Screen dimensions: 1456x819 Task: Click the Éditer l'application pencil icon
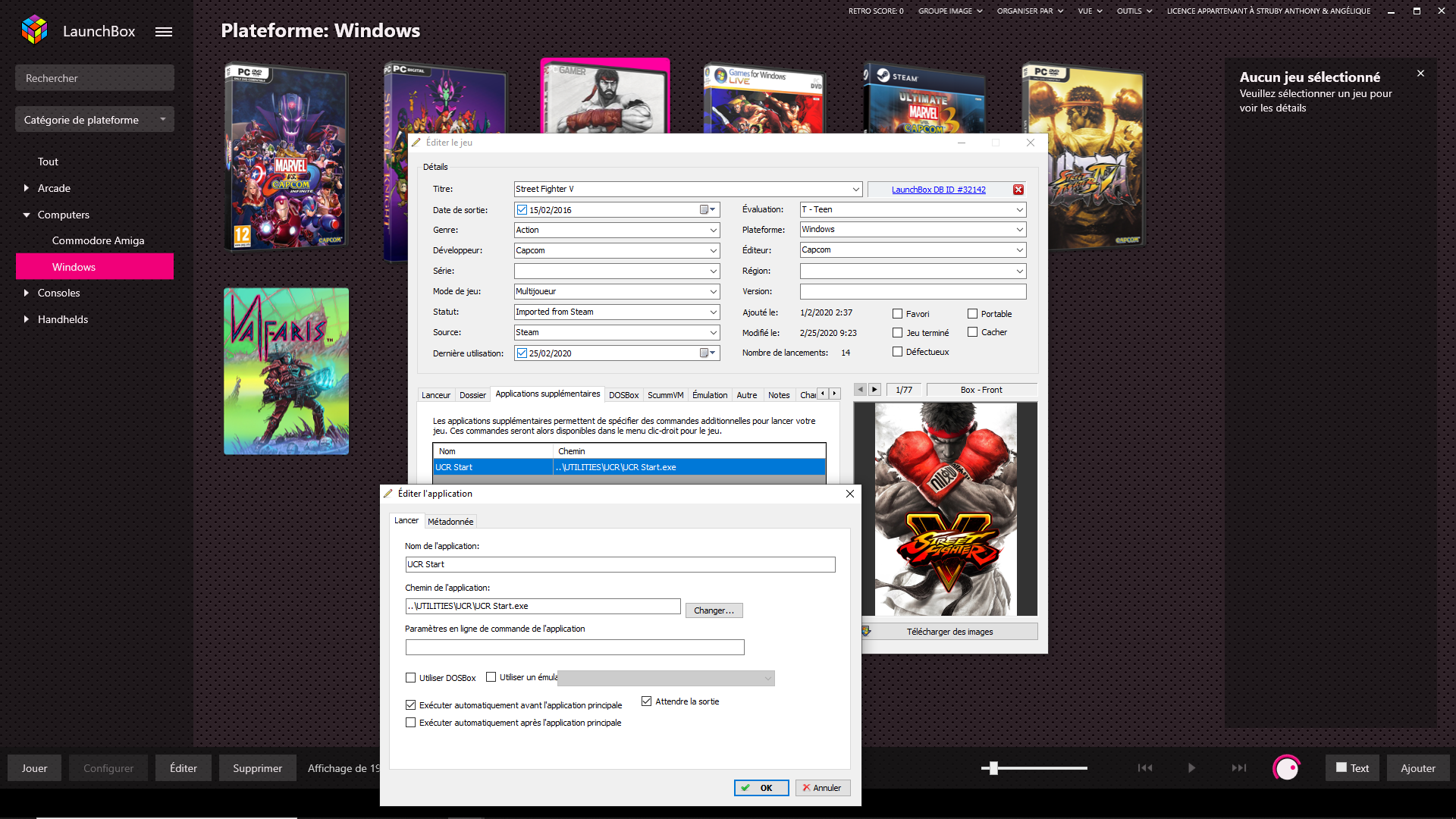pos(388,494)
